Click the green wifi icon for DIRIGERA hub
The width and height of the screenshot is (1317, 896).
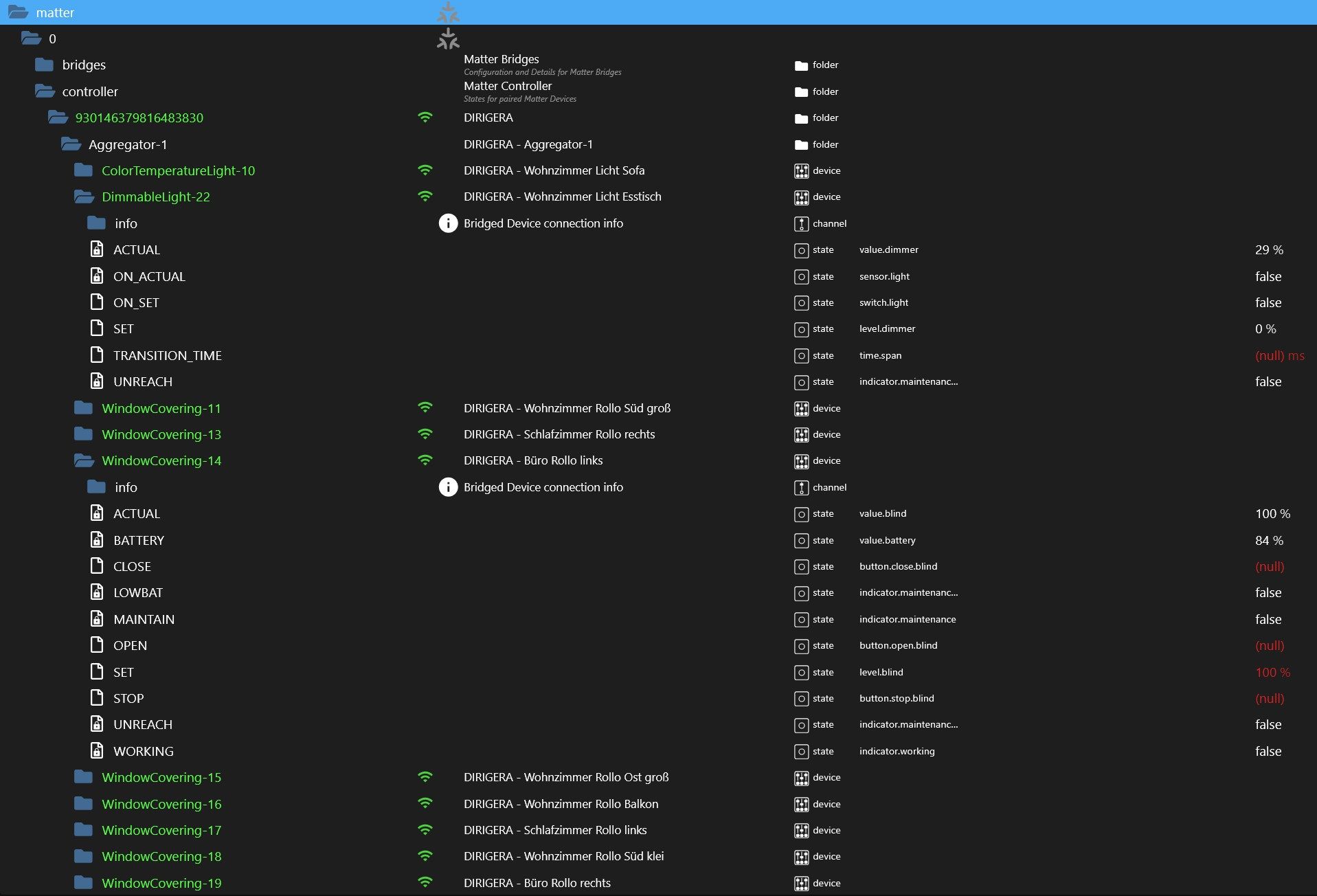pos(425,117)
